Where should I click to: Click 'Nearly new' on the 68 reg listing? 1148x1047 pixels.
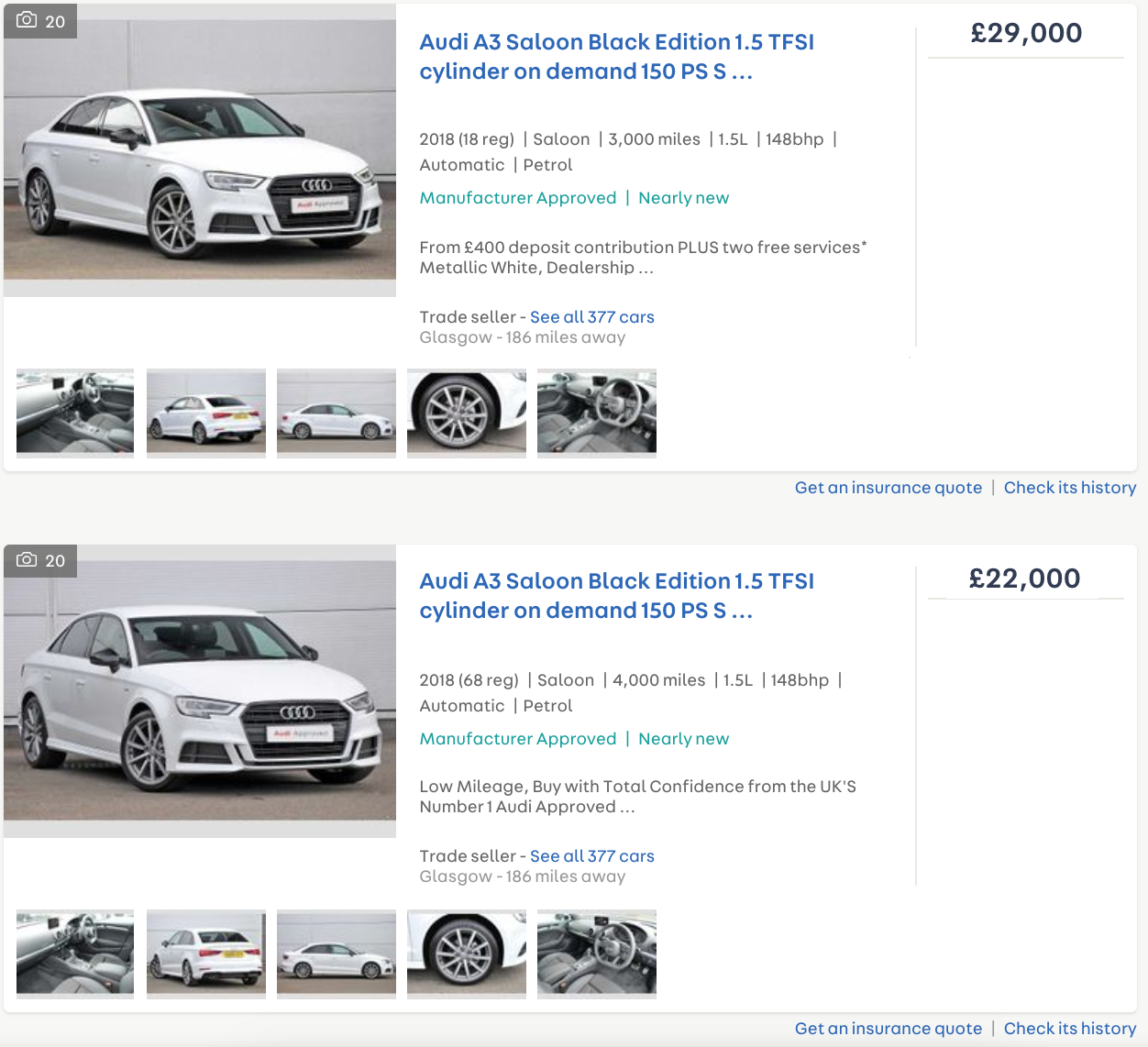pos(684,739)
